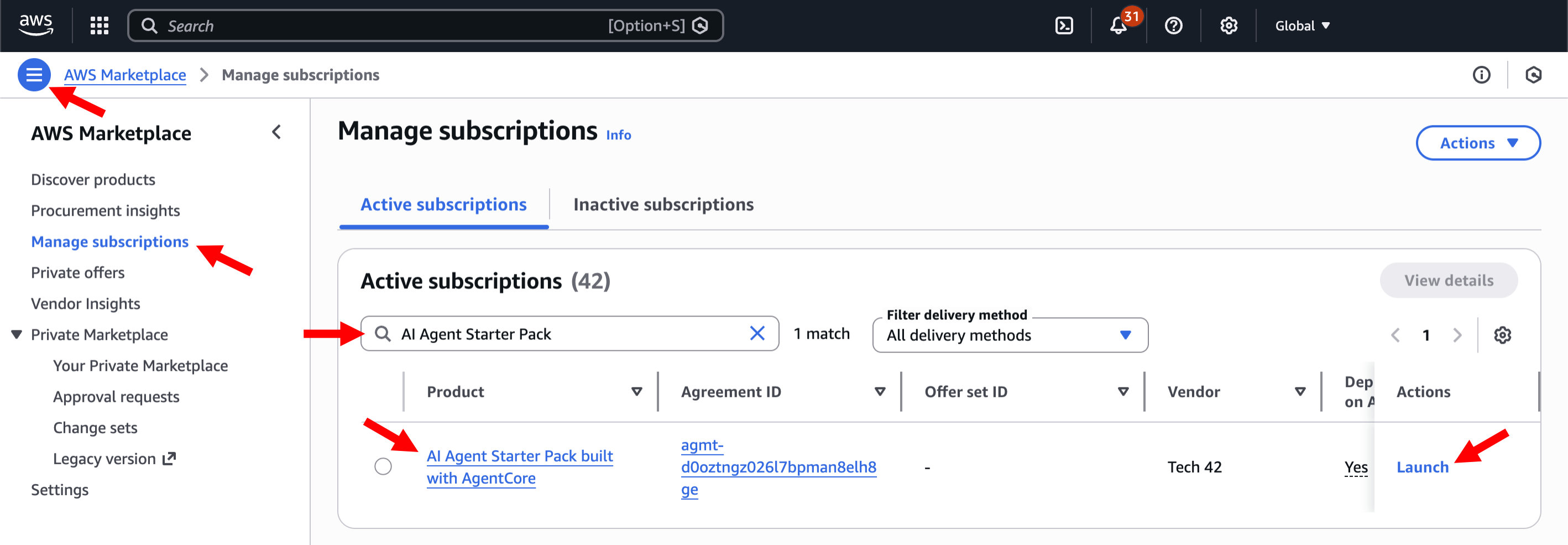Collapse the AWS Marketplace side panel
The image size is (1568, 545).
(x=276, y=133)
